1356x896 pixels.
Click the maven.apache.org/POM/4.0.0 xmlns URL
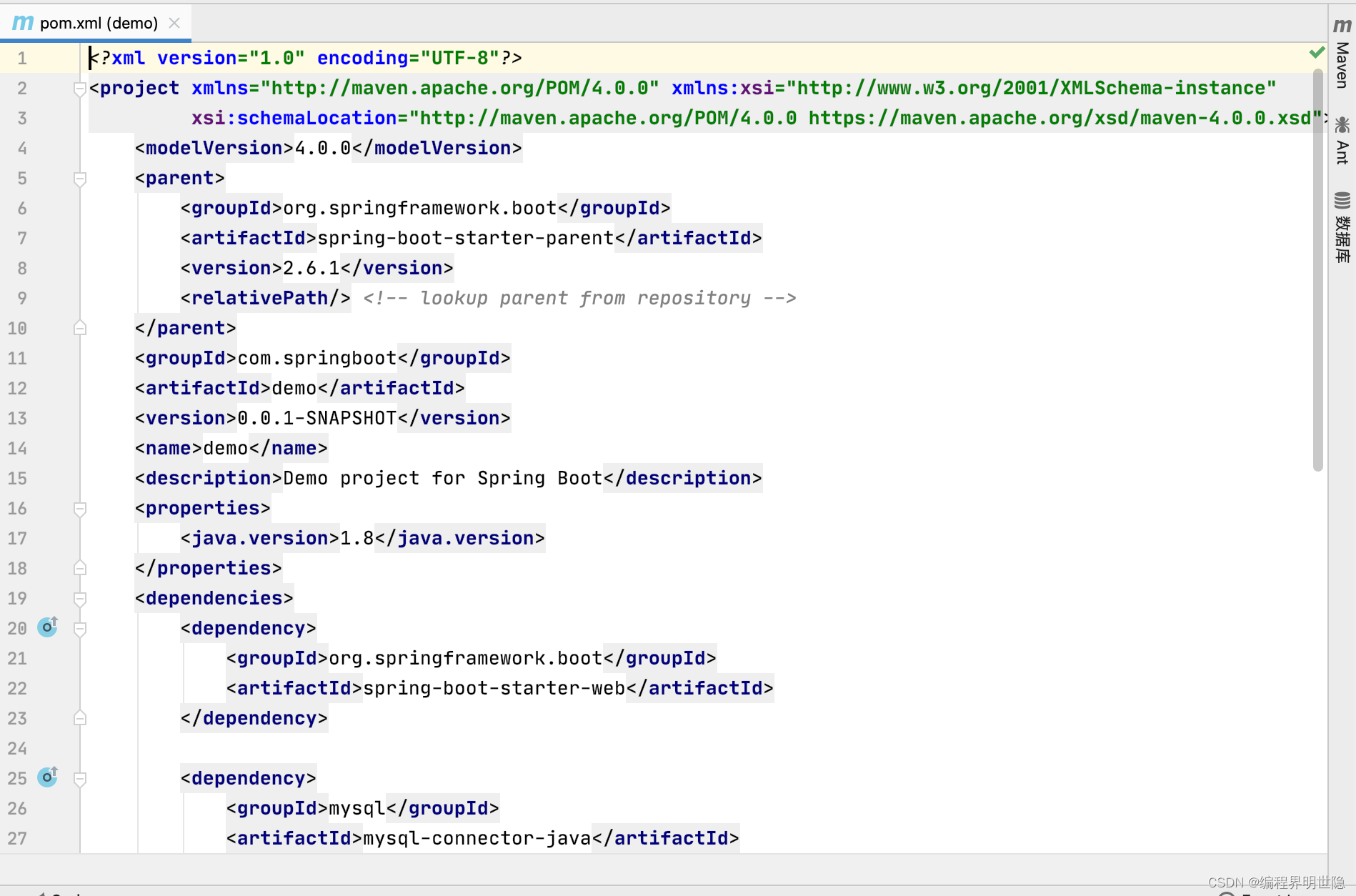pos(460,88)
